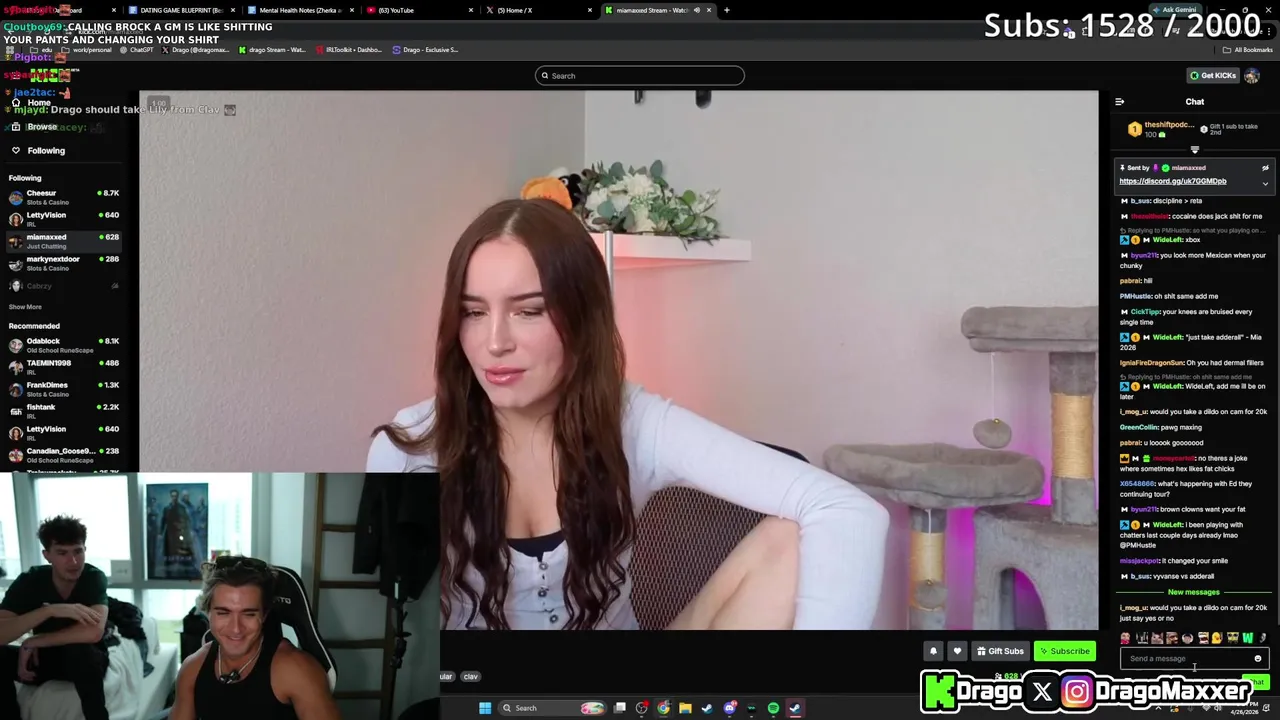
Task: Click the clav stream tag
Action: tap(470, 677)
